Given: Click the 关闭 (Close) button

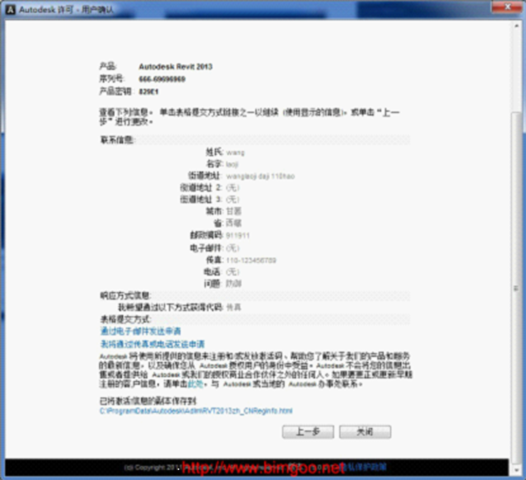Looking at the screenshot, I should (x=365, y=432).
